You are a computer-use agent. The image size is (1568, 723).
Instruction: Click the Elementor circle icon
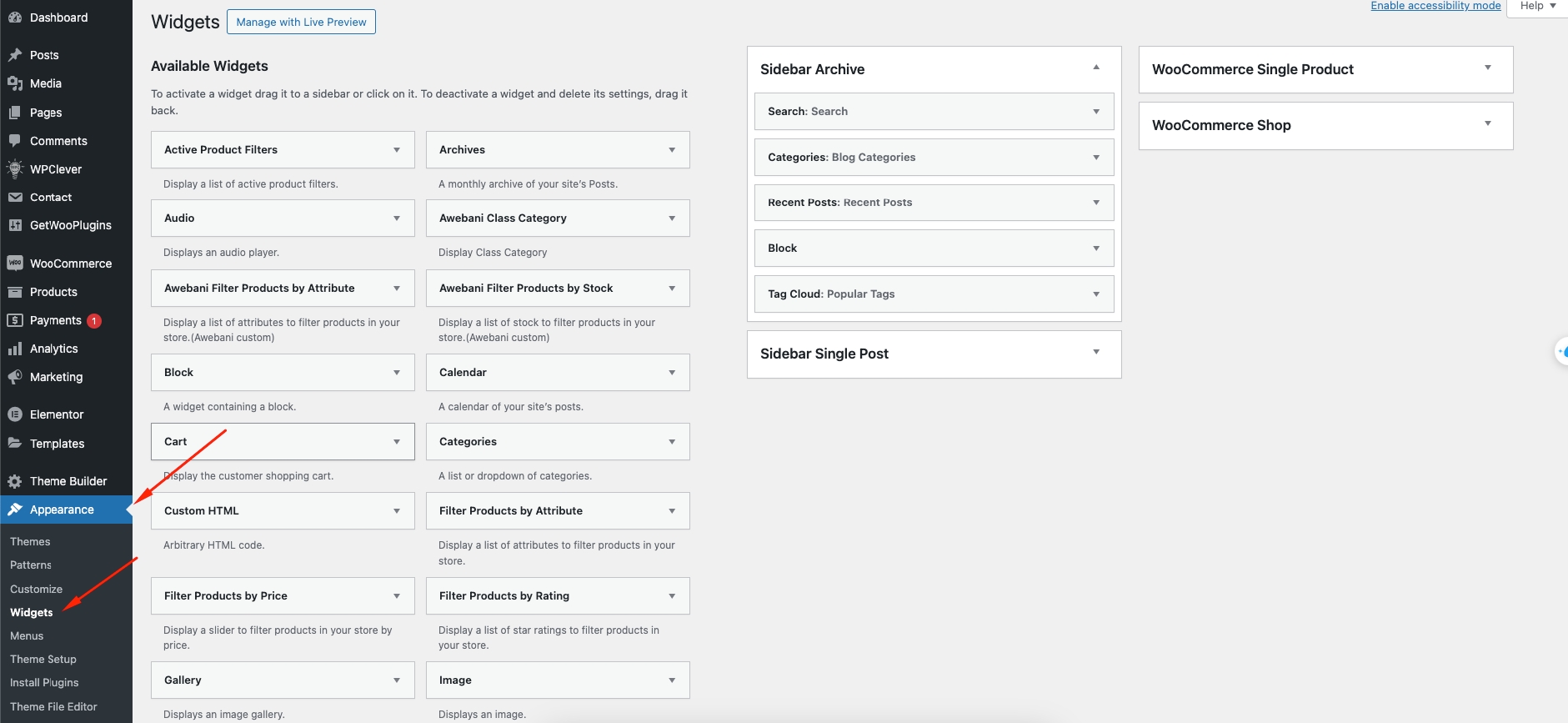[x=15, y=414]
